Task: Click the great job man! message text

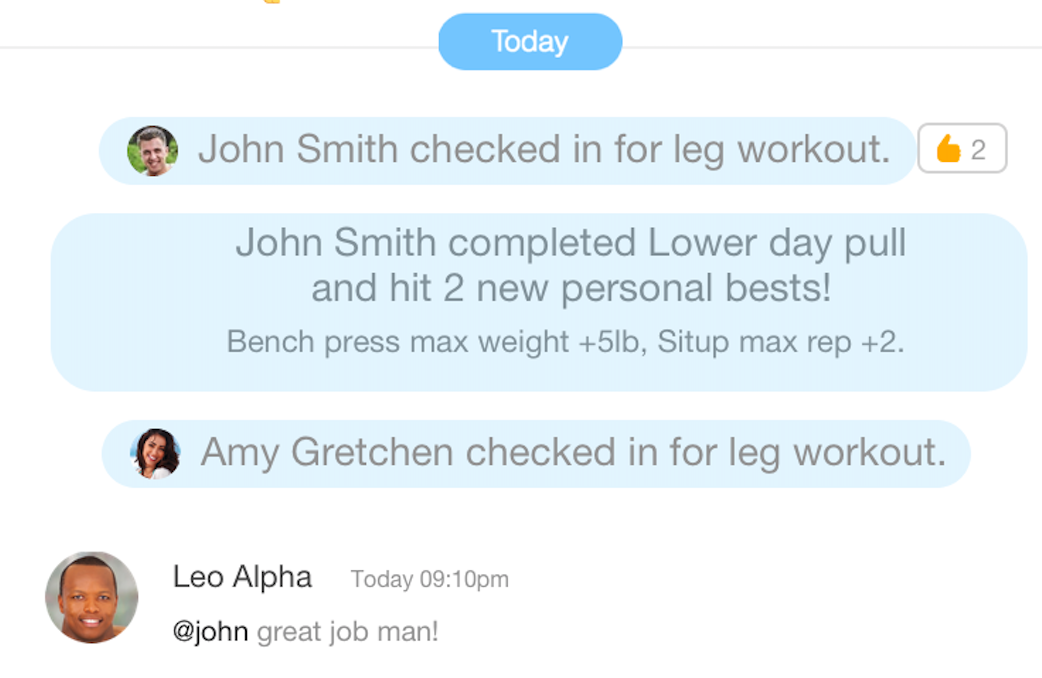Action: coord(348,631)
